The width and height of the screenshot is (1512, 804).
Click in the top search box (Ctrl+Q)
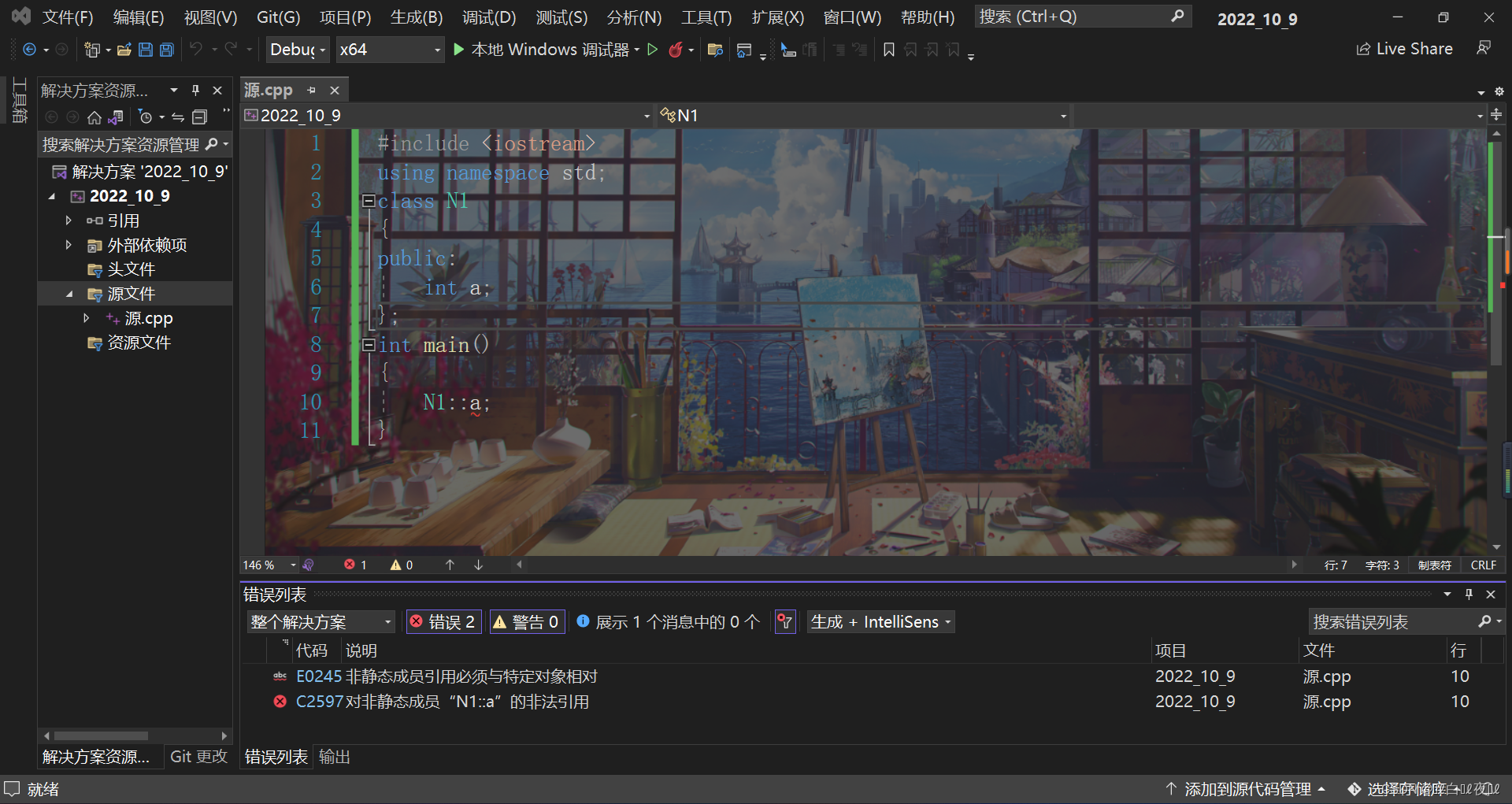pyautogui.click(x=1082, y=17)
